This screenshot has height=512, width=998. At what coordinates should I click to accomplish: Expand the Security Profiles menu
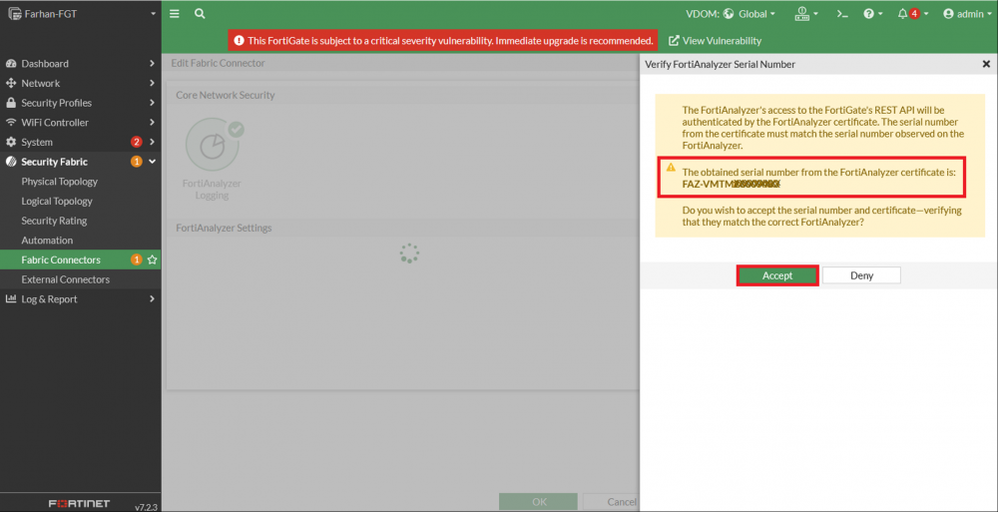(80, 103)
